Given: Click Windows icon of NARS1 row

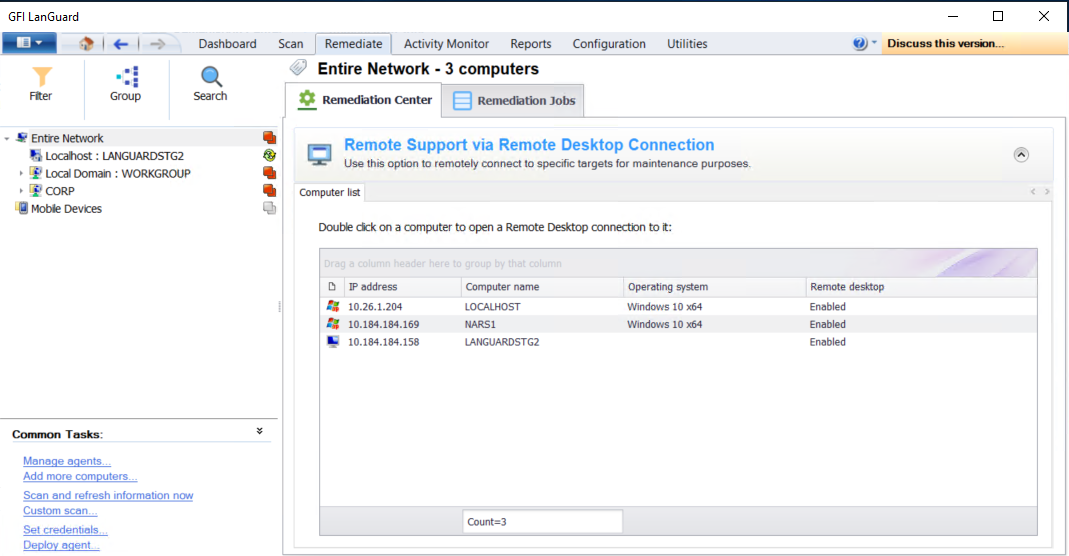Looking at the screenshot, I should (333, 324).
